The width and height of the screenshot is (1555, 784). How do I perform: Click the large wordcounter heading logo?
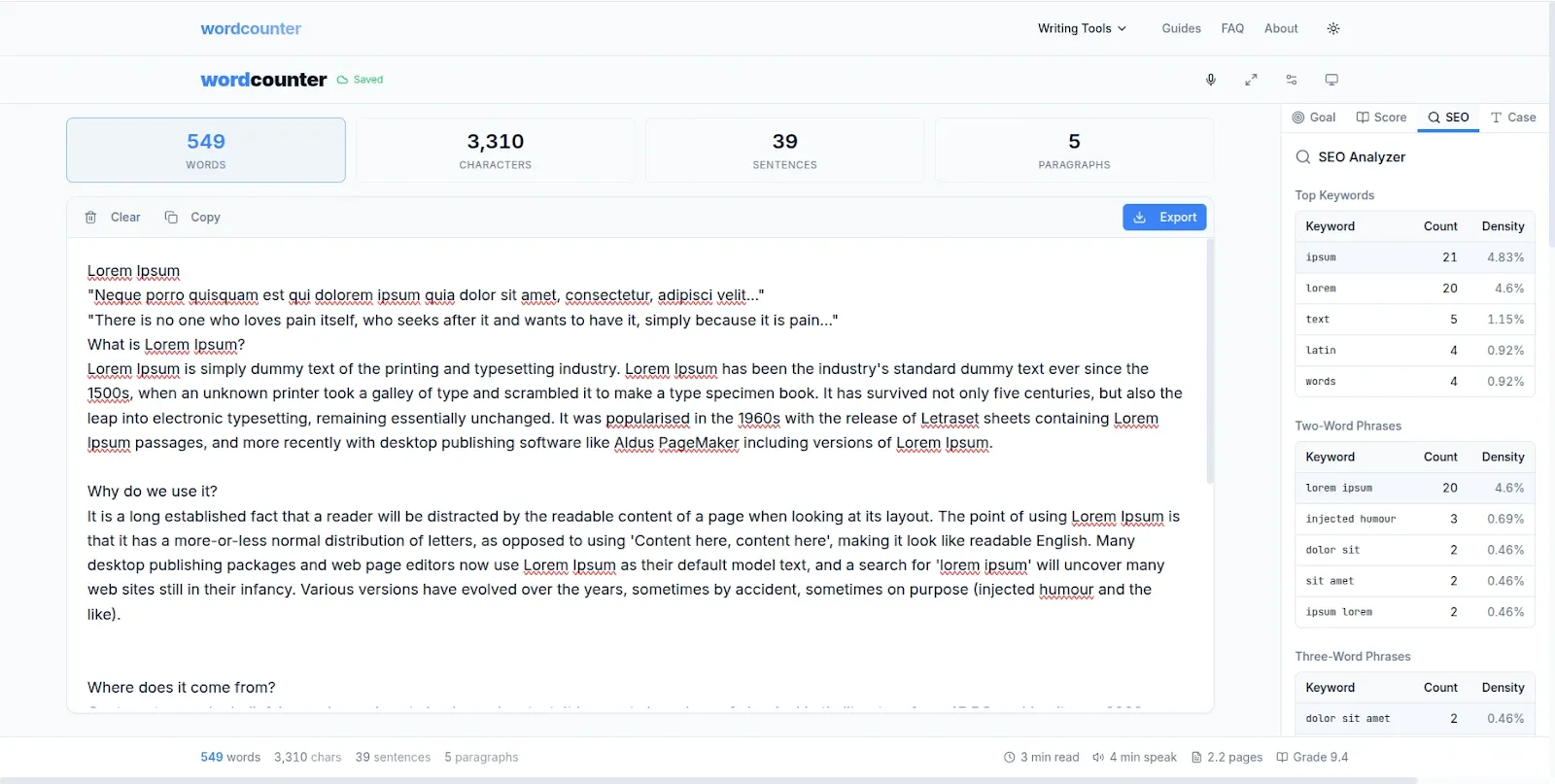click(x=263, y=80)
